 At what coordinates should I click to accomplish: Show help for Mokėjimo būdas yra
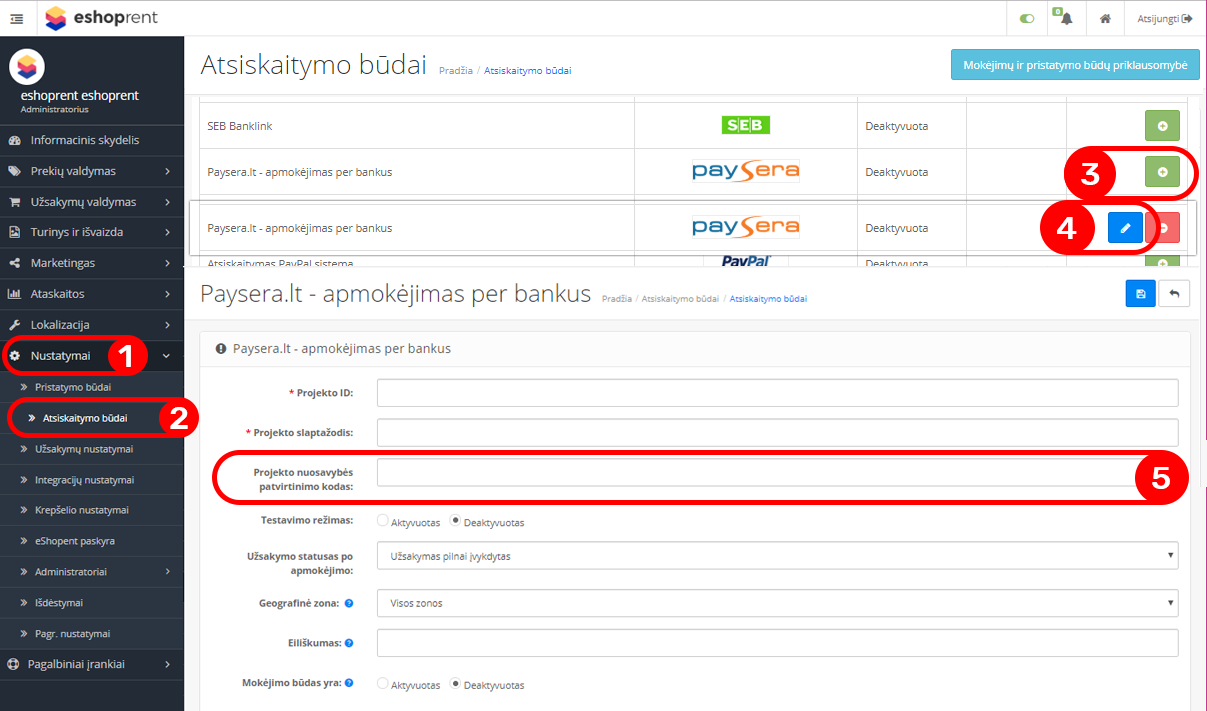pyautogui.click(x=349, y=683)
